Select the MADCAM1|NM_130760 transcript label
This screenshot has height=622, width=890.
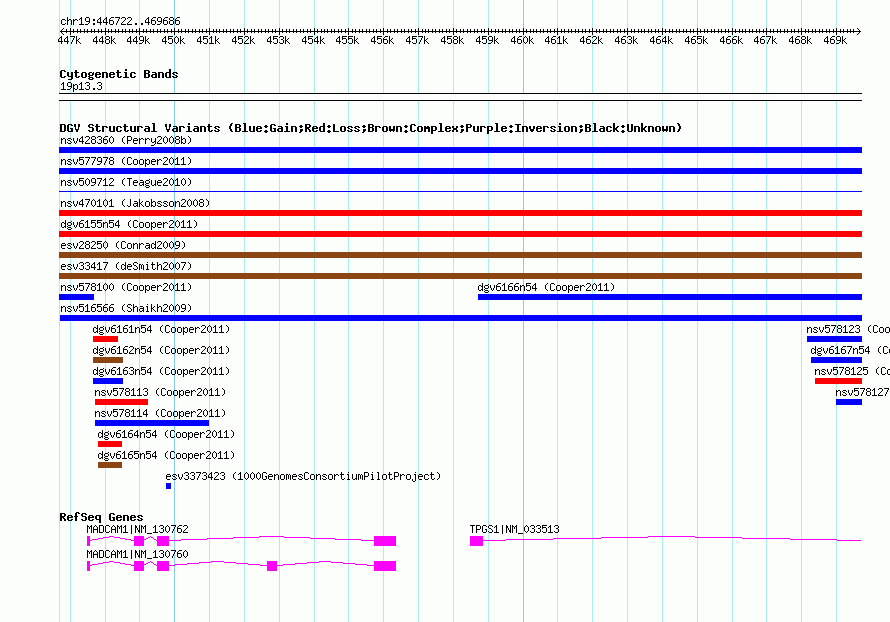pyautogui.click(x=137, y=554)
